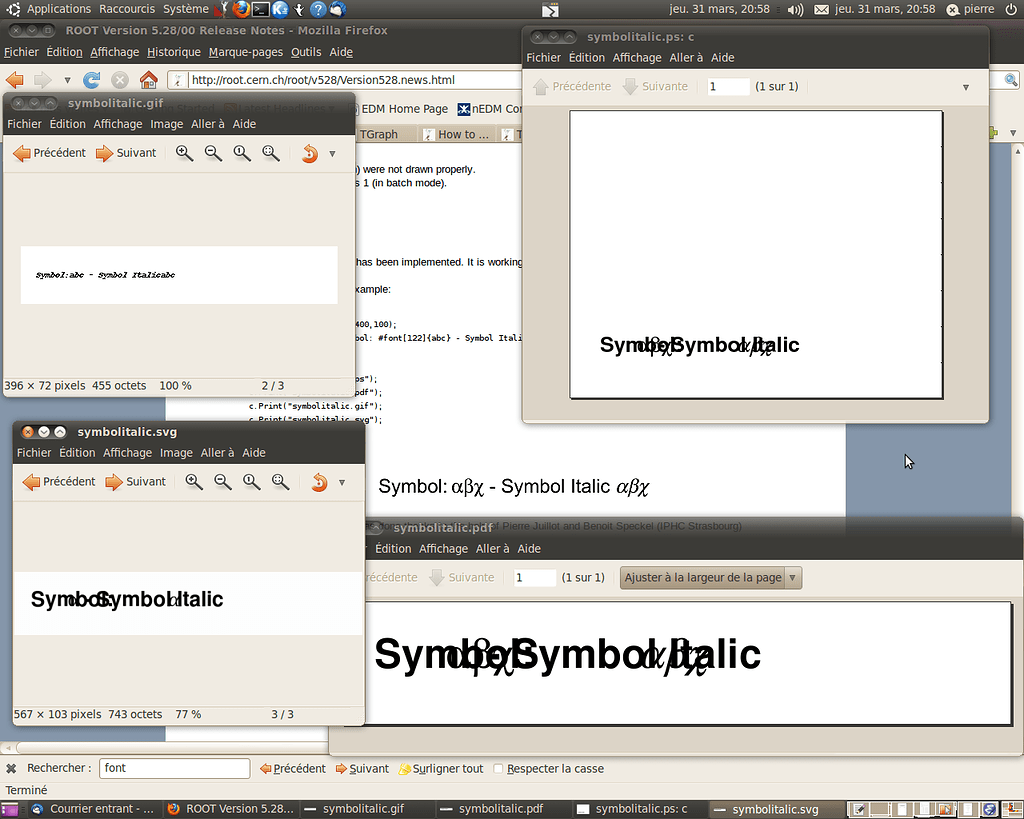This screenshot has height=819, width=1024.
Task: Select the zoom in tool in symbolitalic.gif viewer
Action: [x=184, y=152]
